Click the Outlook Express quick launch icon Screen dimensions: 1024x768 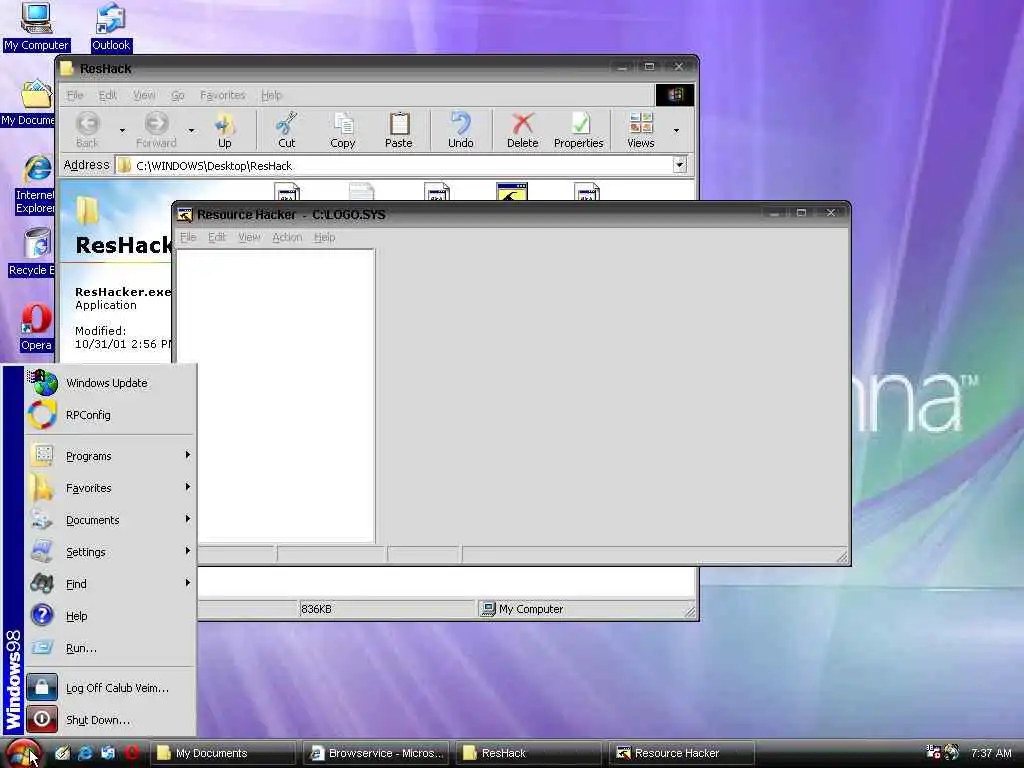tap(108, 753)
